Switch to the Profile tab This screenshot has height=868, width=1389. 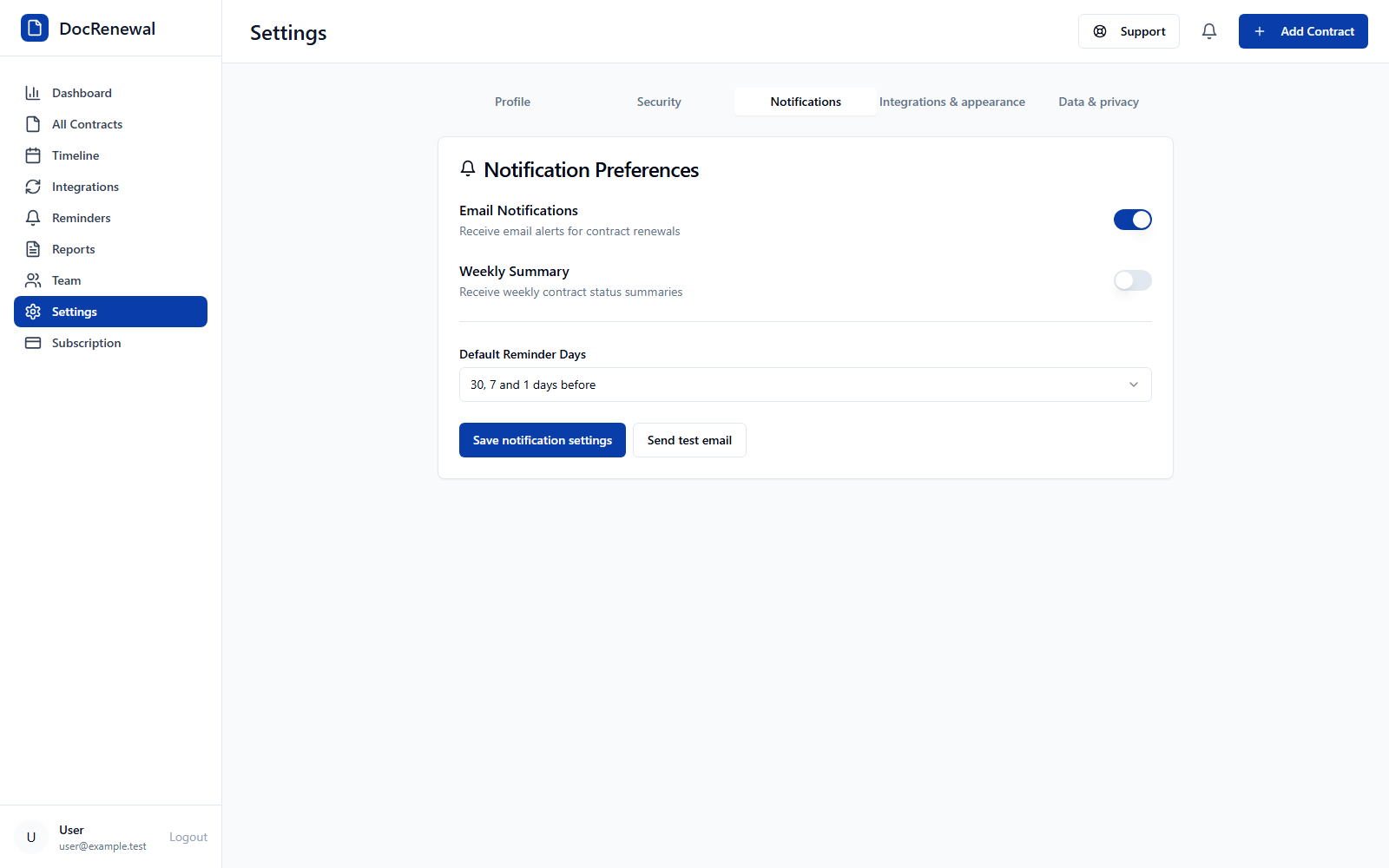point(512,102)
